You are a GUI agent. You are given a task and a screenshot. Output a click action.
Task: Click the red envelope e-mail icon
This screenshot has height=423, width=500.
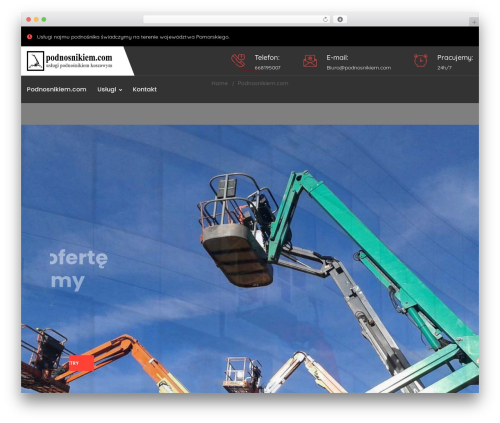pos(310,61)
